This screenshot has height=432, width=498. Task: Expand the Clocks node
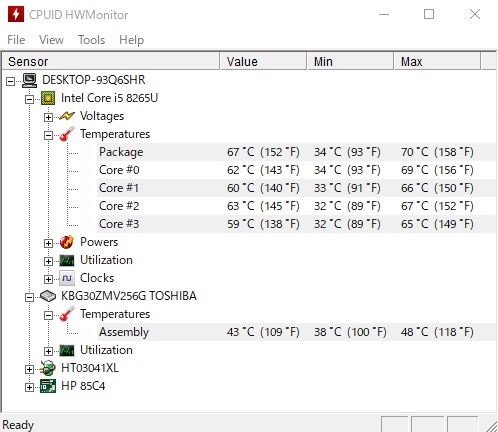(x=48, y=279)
